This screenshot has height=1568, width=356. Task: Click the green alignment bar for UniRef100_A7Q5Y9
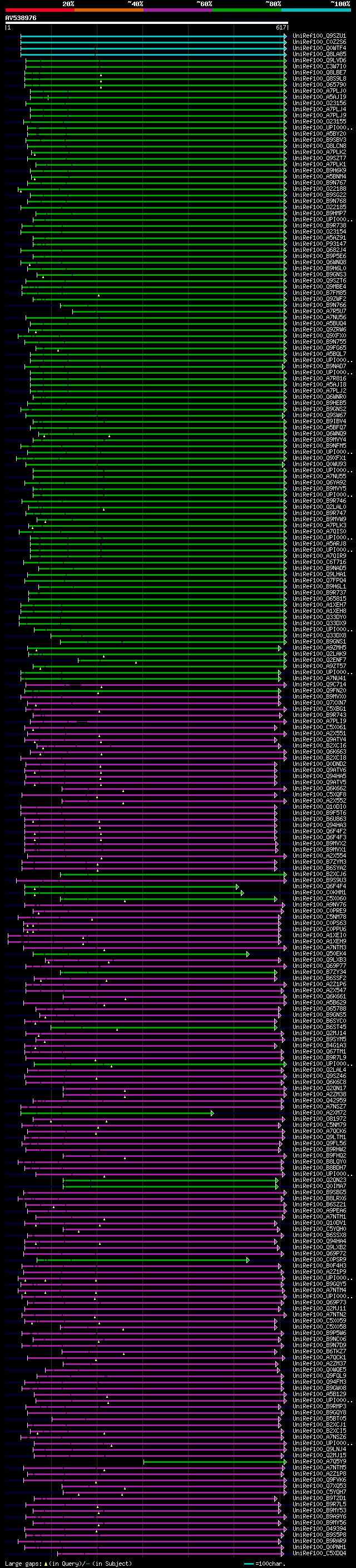tap(214, 1462)
